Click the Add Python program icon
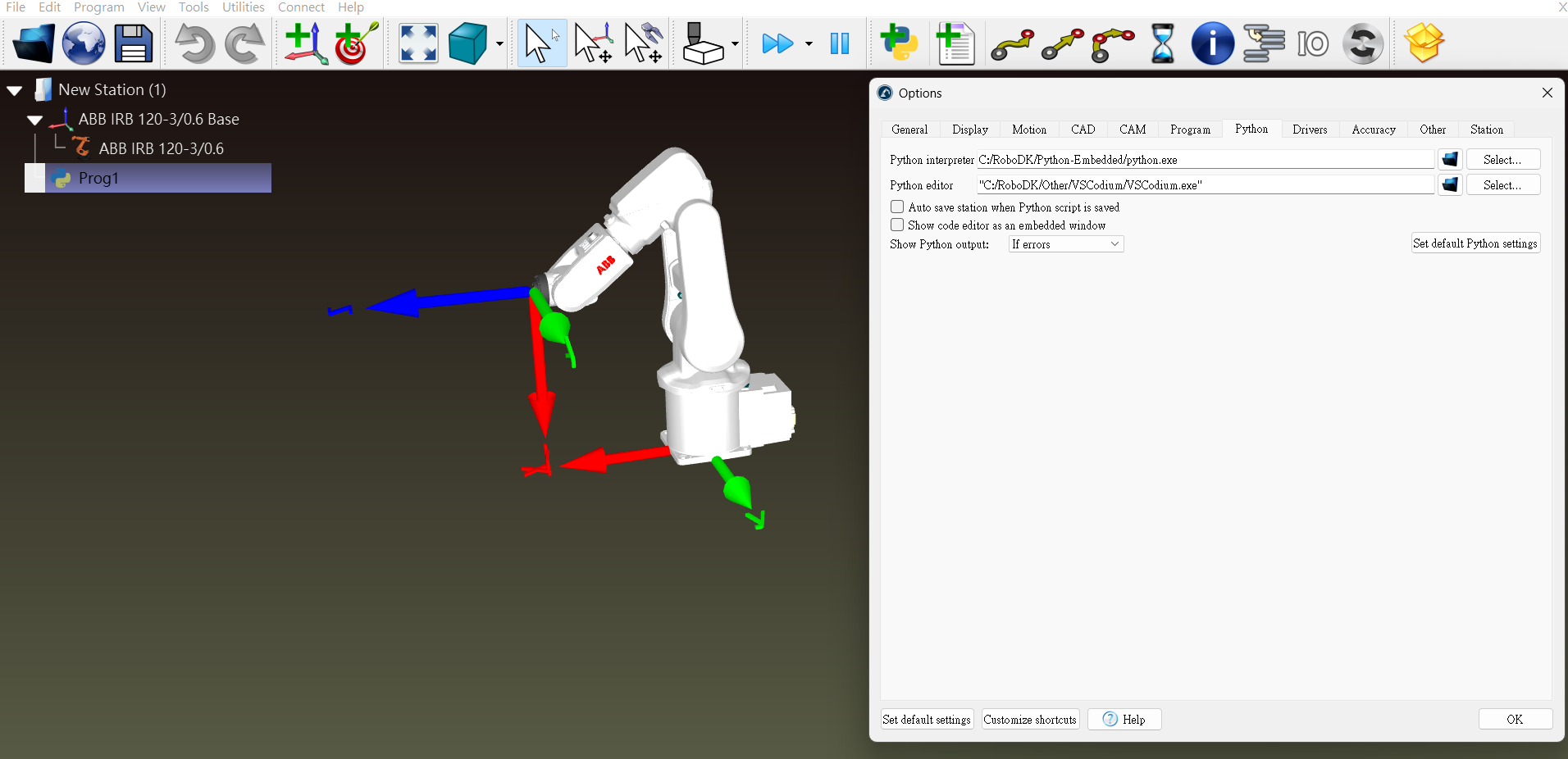This screenshot has height=759, width=1568. tap(899, 43)
